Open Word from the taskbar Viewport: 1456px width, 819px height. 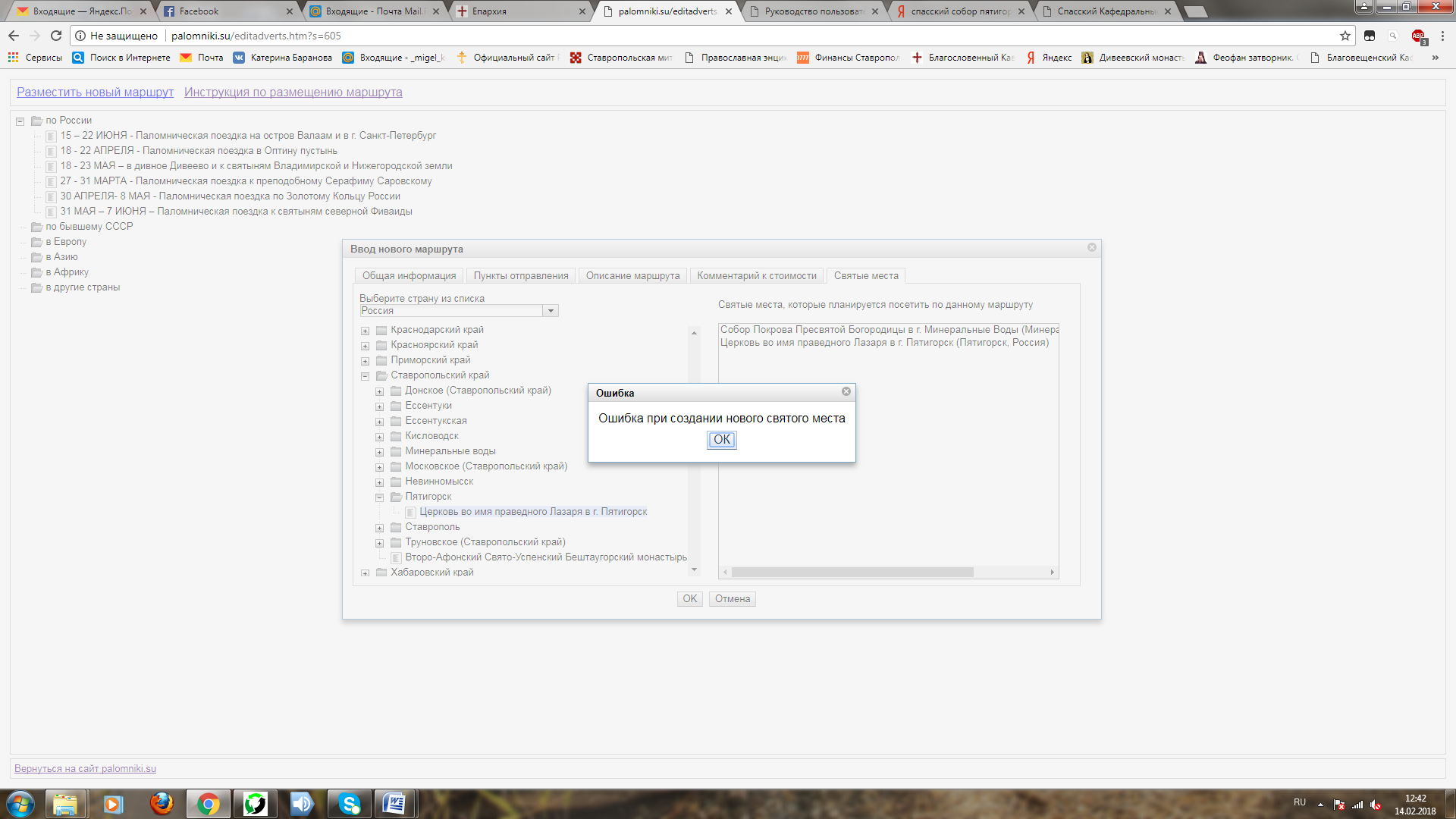click(394, 804)
